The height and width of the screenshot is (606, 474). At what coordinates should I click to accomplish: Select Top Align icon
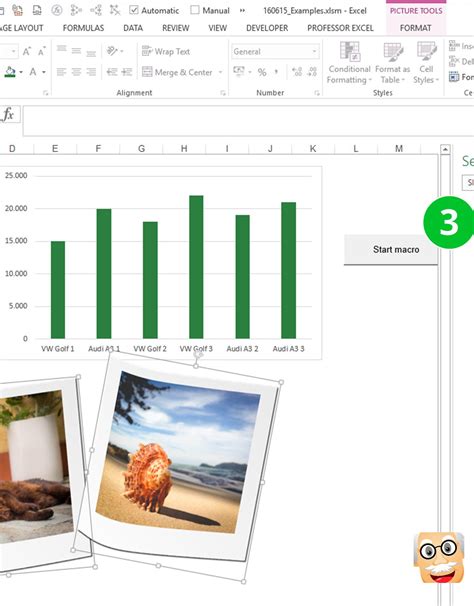(61, 50)
